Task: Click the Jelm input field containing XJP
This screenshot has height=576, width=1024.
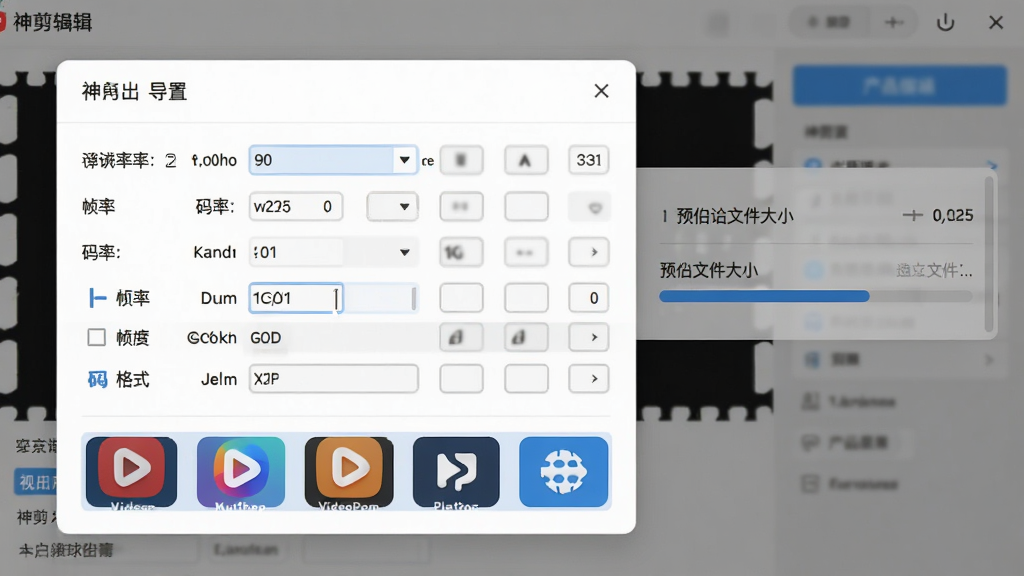Action: click(333, 379)
